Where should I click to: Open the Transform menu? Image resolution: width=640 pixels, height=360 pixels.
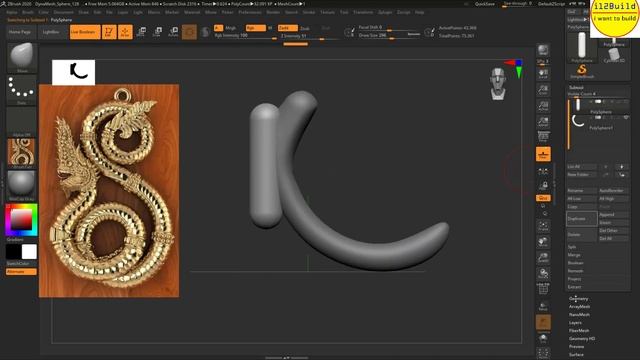[x=363, y=12]
